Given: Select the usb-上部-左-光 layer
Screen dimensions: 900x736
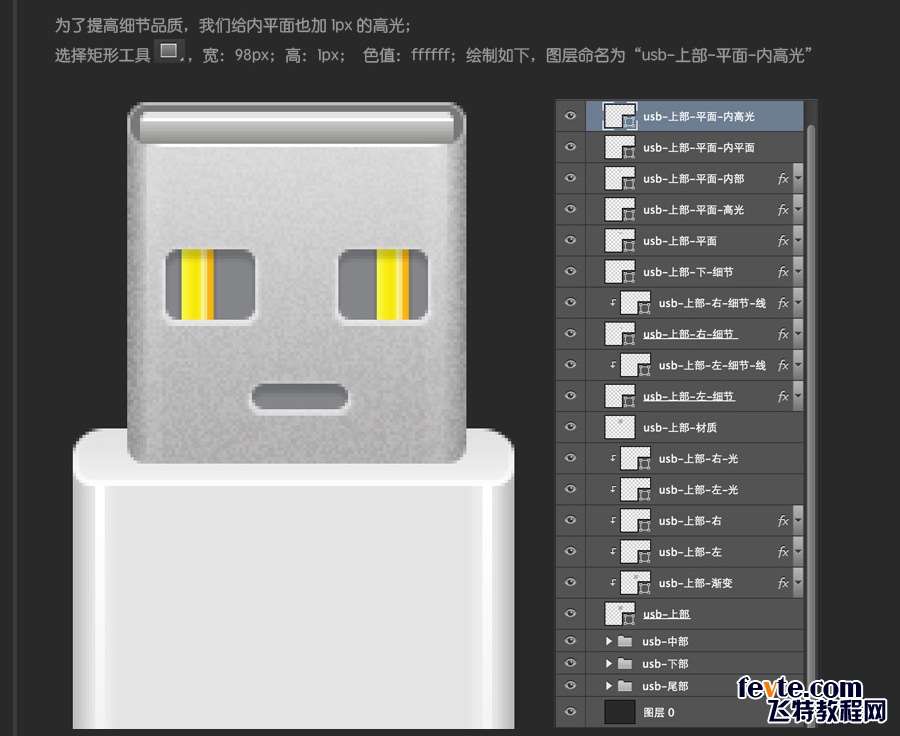Looking at the screenshot, I should [x=698, y=490].
